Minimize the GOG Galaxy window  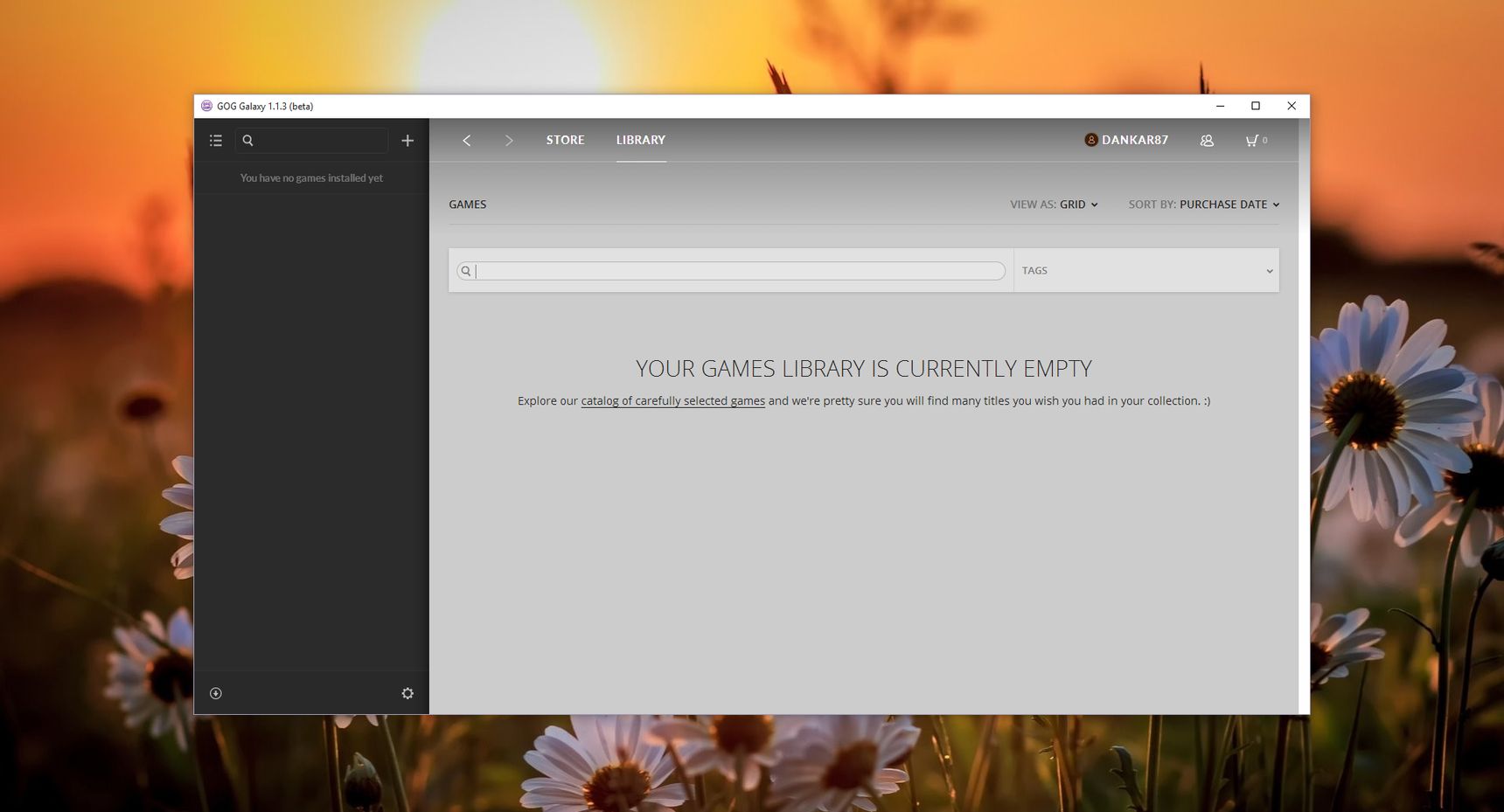pyautogui.click(x=1220, y=106)
